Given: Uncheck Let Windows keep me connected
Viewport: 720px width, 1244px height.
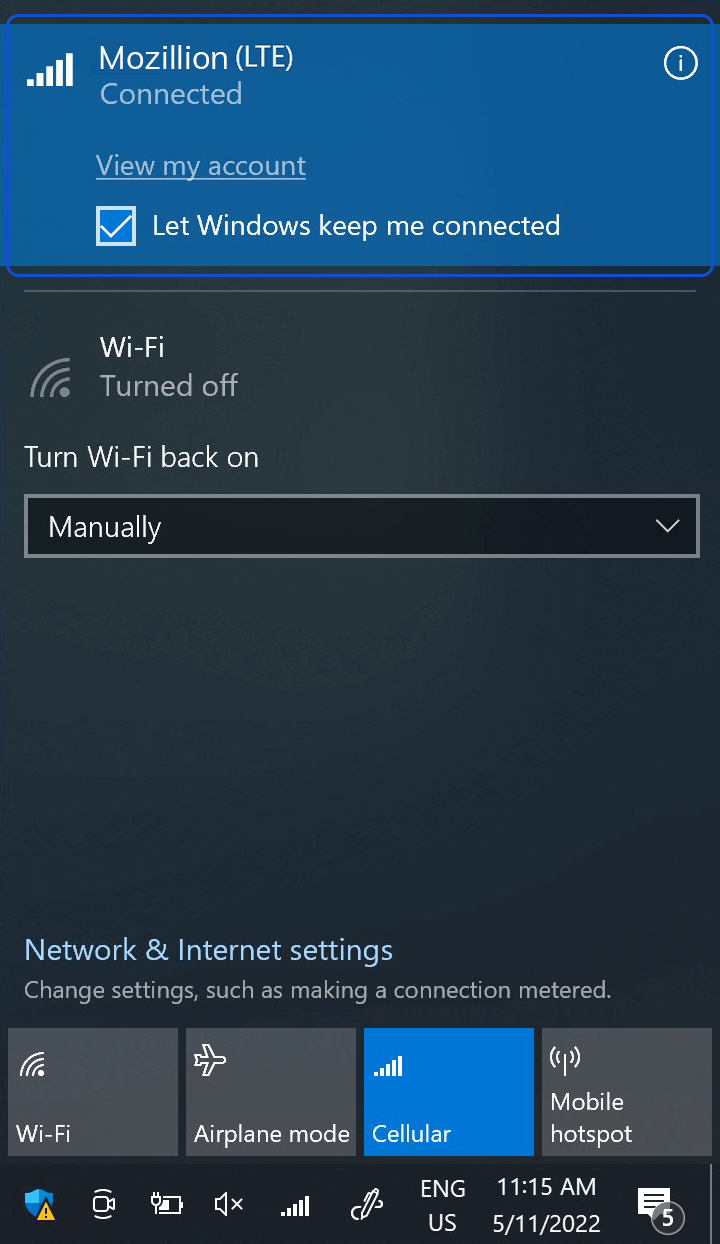Looking at the screenshot, I should coord(116,226).
